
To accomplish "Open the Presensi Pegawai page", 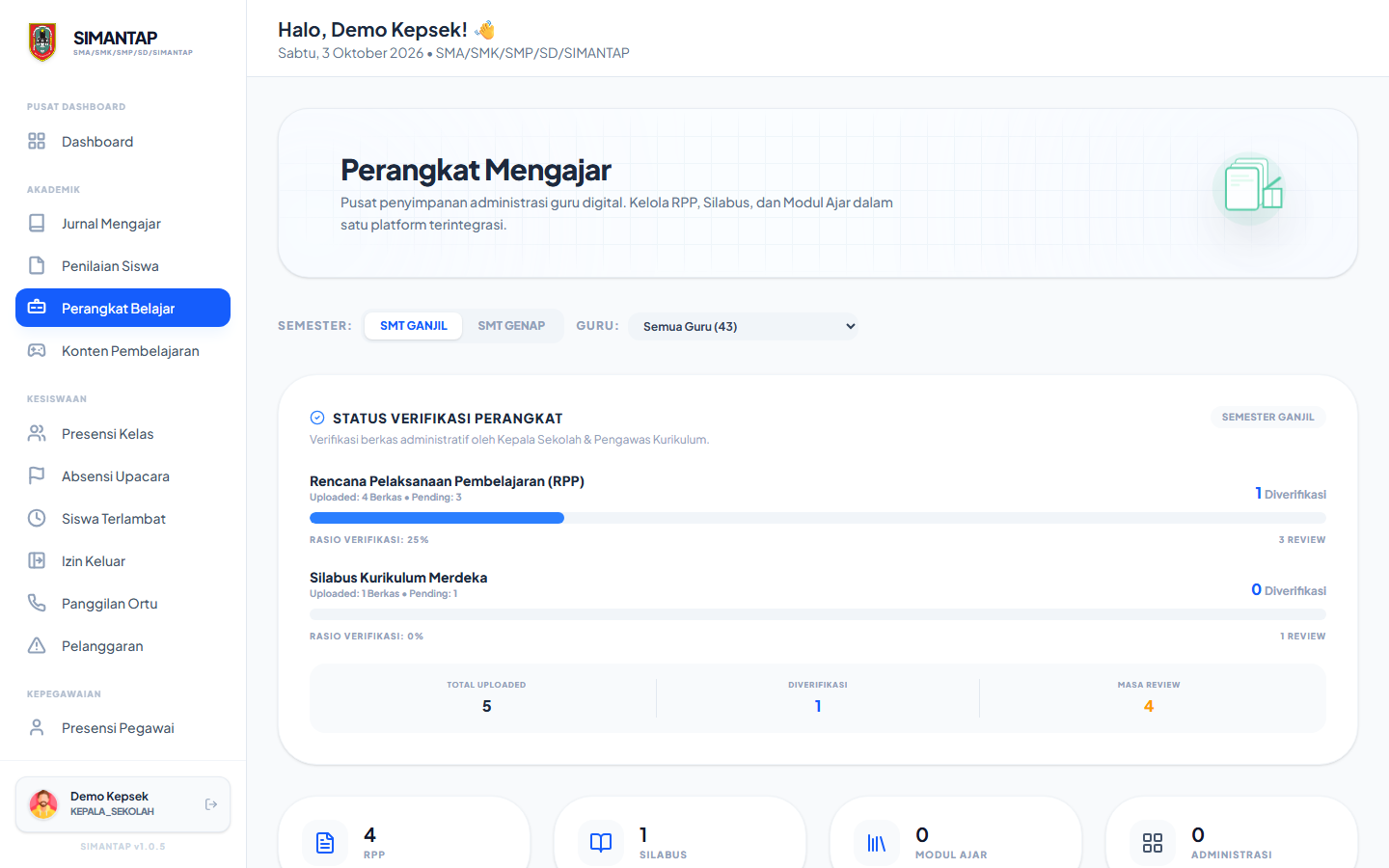I will [123, 728].
